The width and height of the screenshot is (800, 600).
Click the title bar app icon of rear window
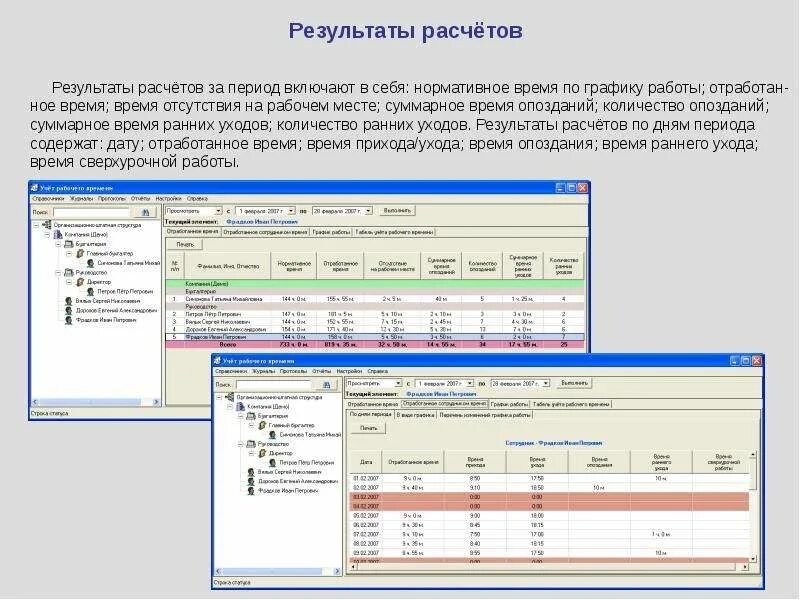[34, 188]
